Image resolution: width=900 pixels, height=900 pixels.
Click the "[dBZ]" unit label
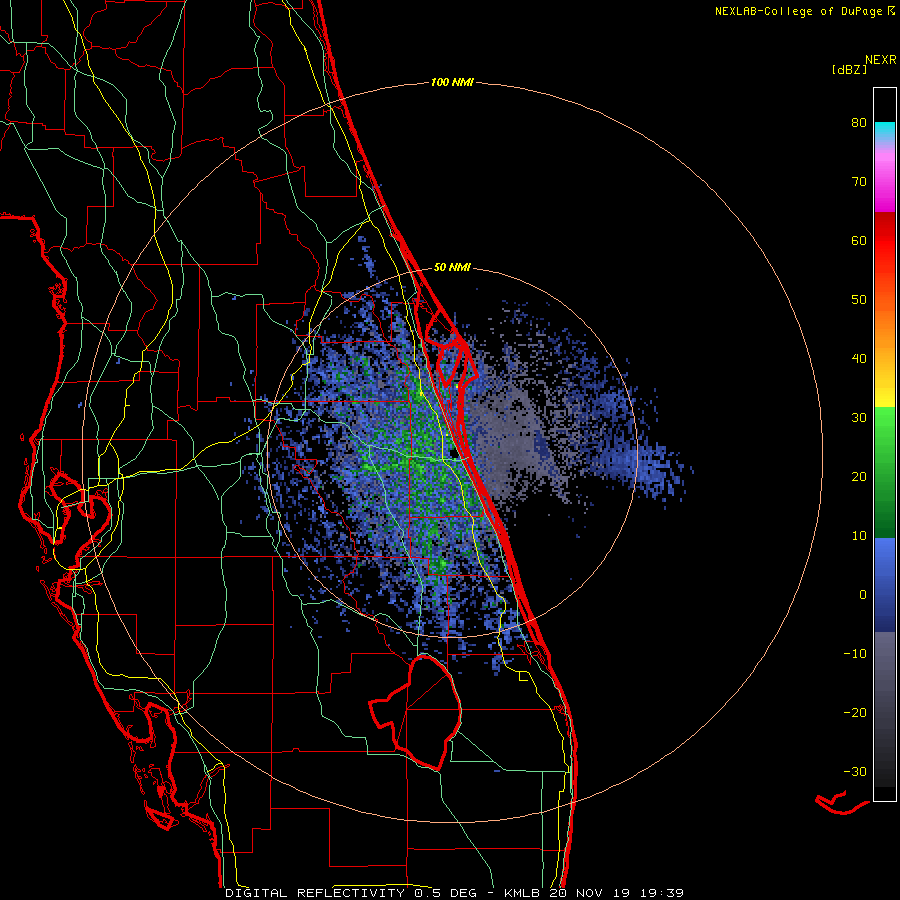coord(848,70)
